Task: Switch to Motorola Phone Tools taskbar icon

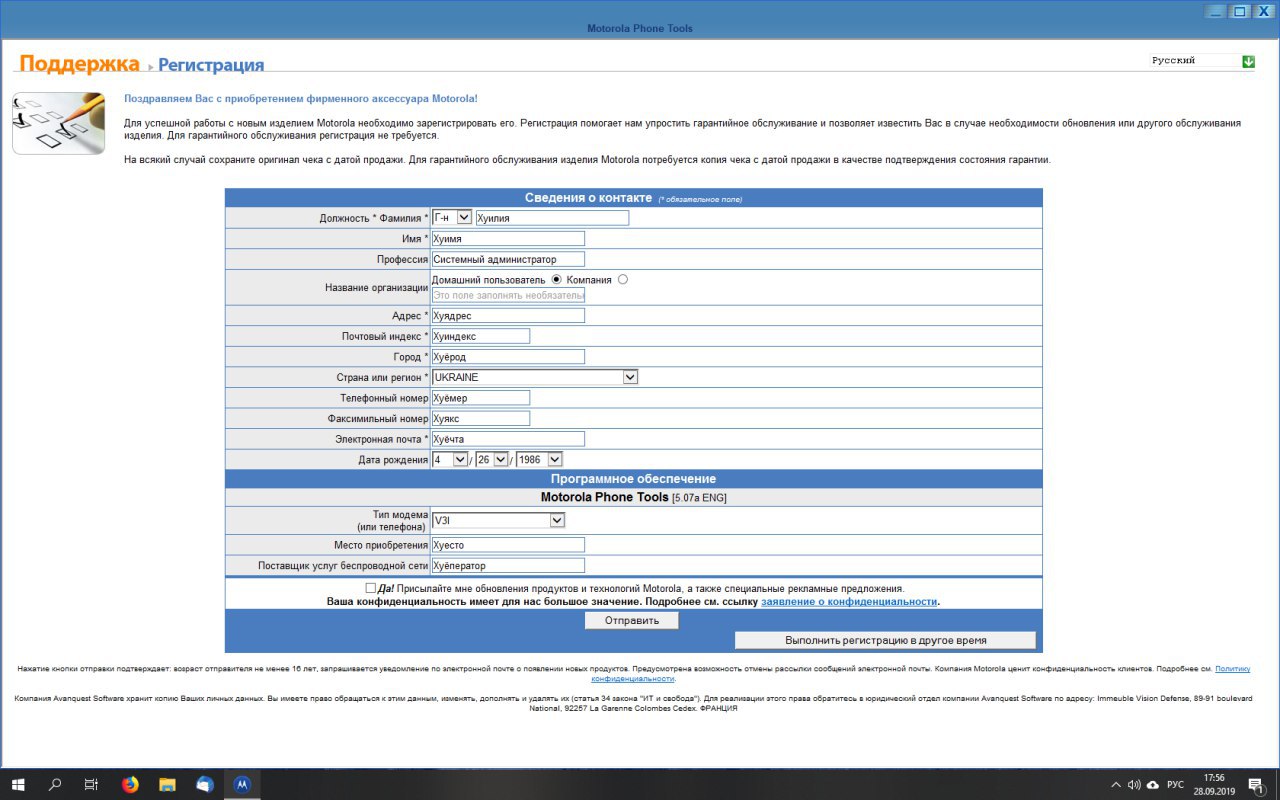Action: (x=241, y=784)
